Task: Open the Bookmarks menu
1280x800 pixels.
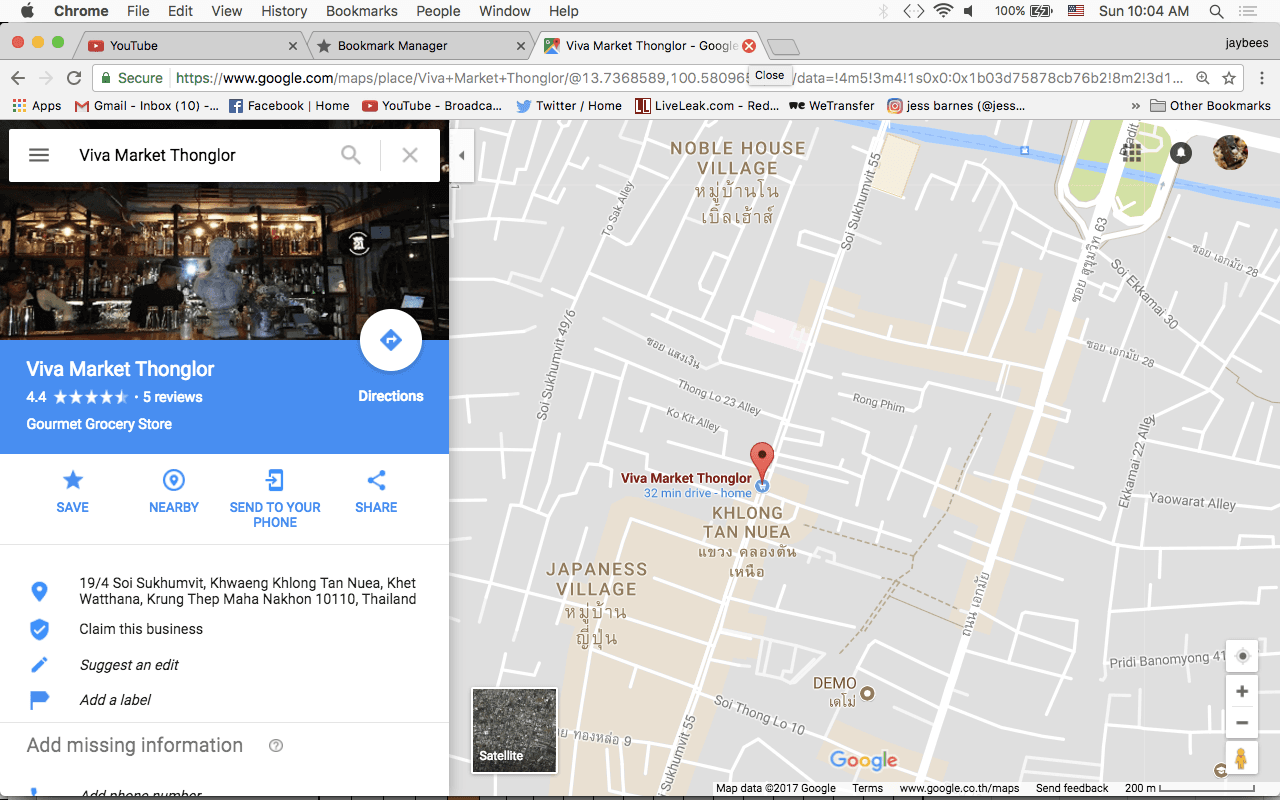Action: click(x=361, y=11)
